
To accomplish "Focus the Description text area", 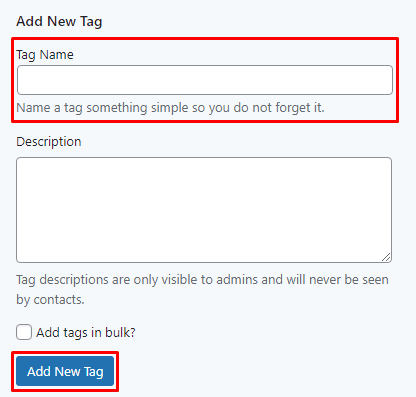I will pos(204,210).
